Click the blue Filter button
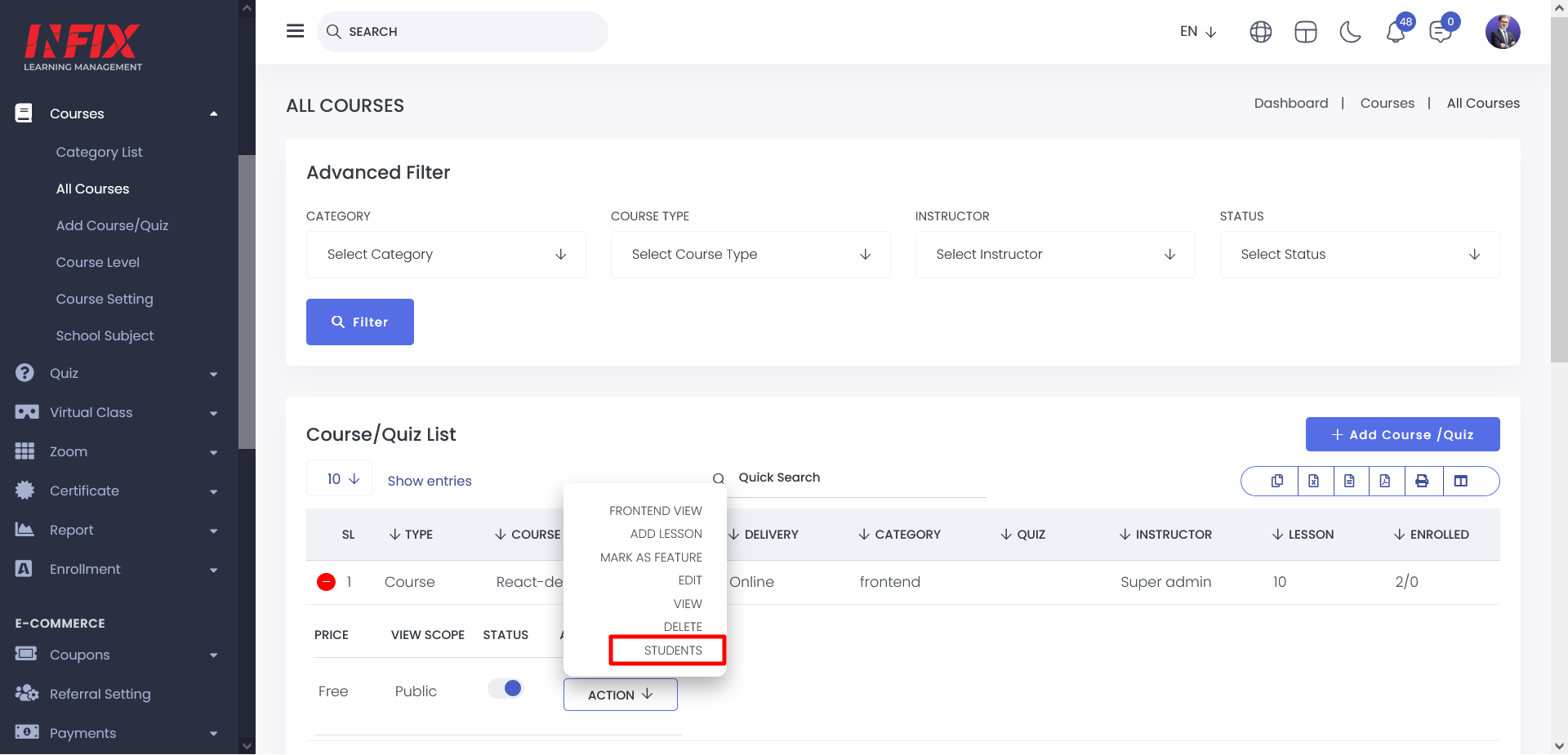The height and width of the screenshot is (755, 1568). [359, 322]
